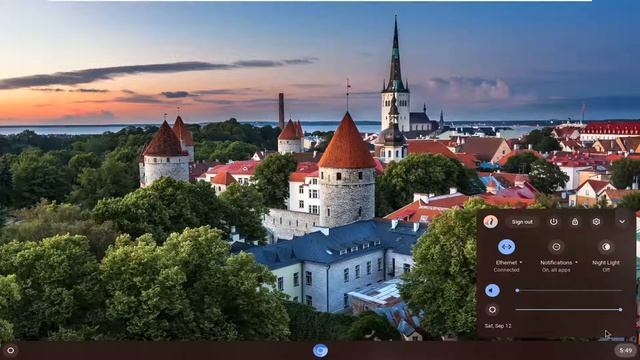Adjust the volume slider
This screenshot has height=360, width=640.
[x=569, y=290]
